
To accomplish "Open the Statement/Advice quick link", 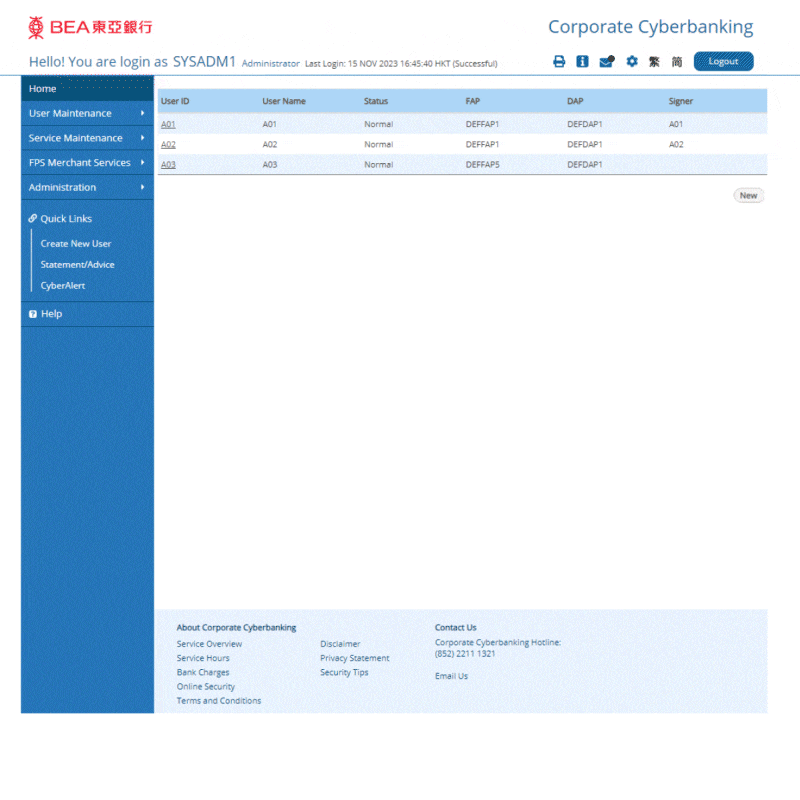I will 78,265.
